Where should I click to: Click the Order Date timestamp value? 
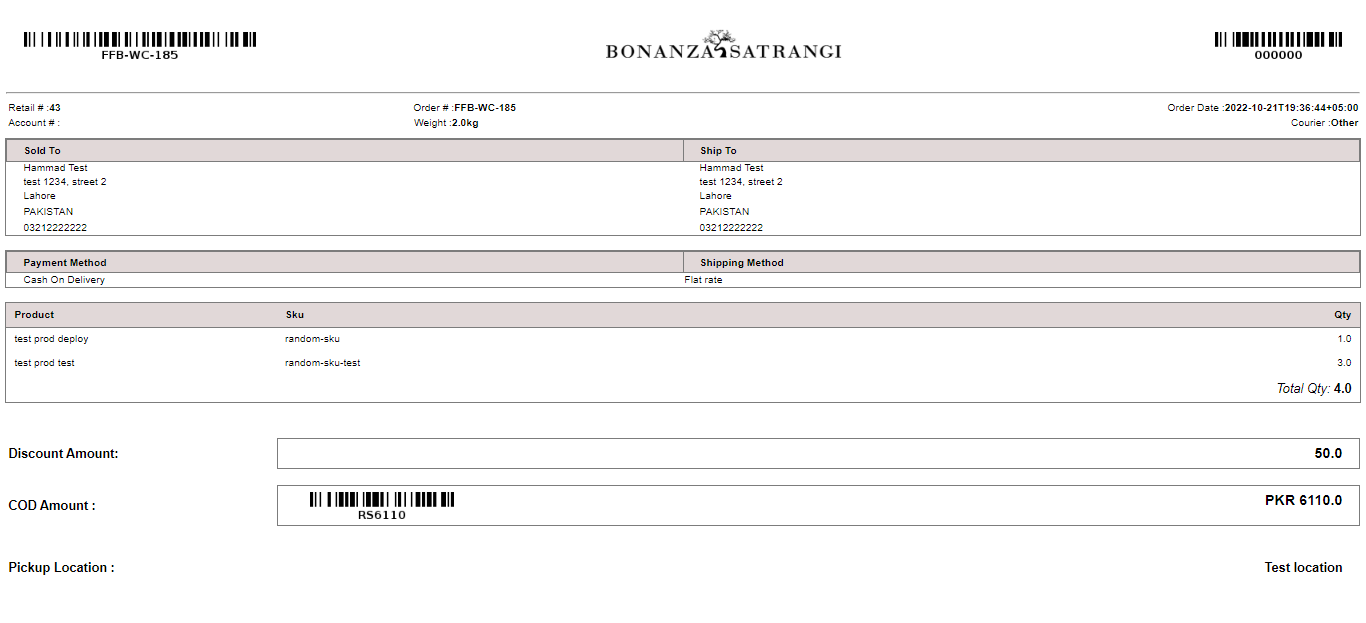[x=1291, y=108]
